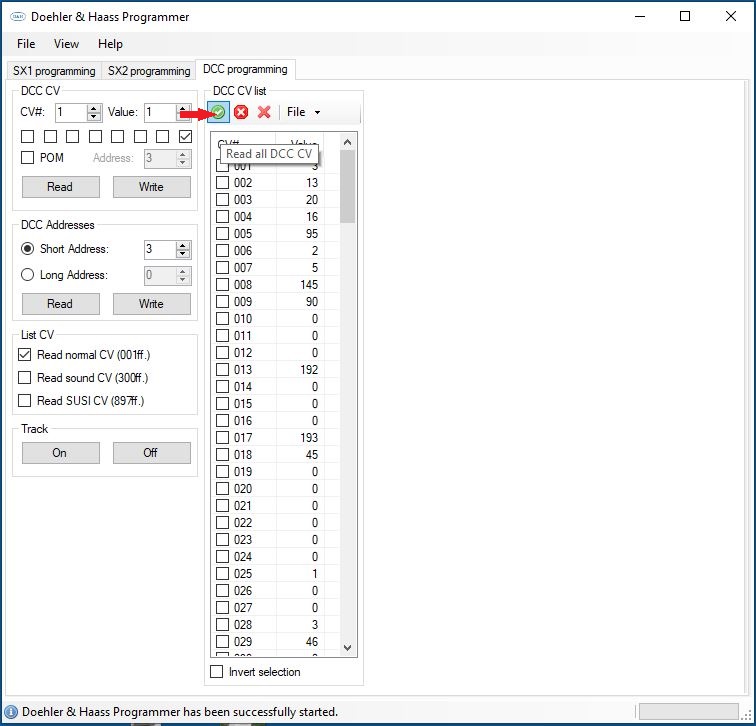Image resolution: width=756 pixels, height=726 pixels.
Task: Increase the Short Address spinner
Action: pyautogui.click(x=182, y=245)
